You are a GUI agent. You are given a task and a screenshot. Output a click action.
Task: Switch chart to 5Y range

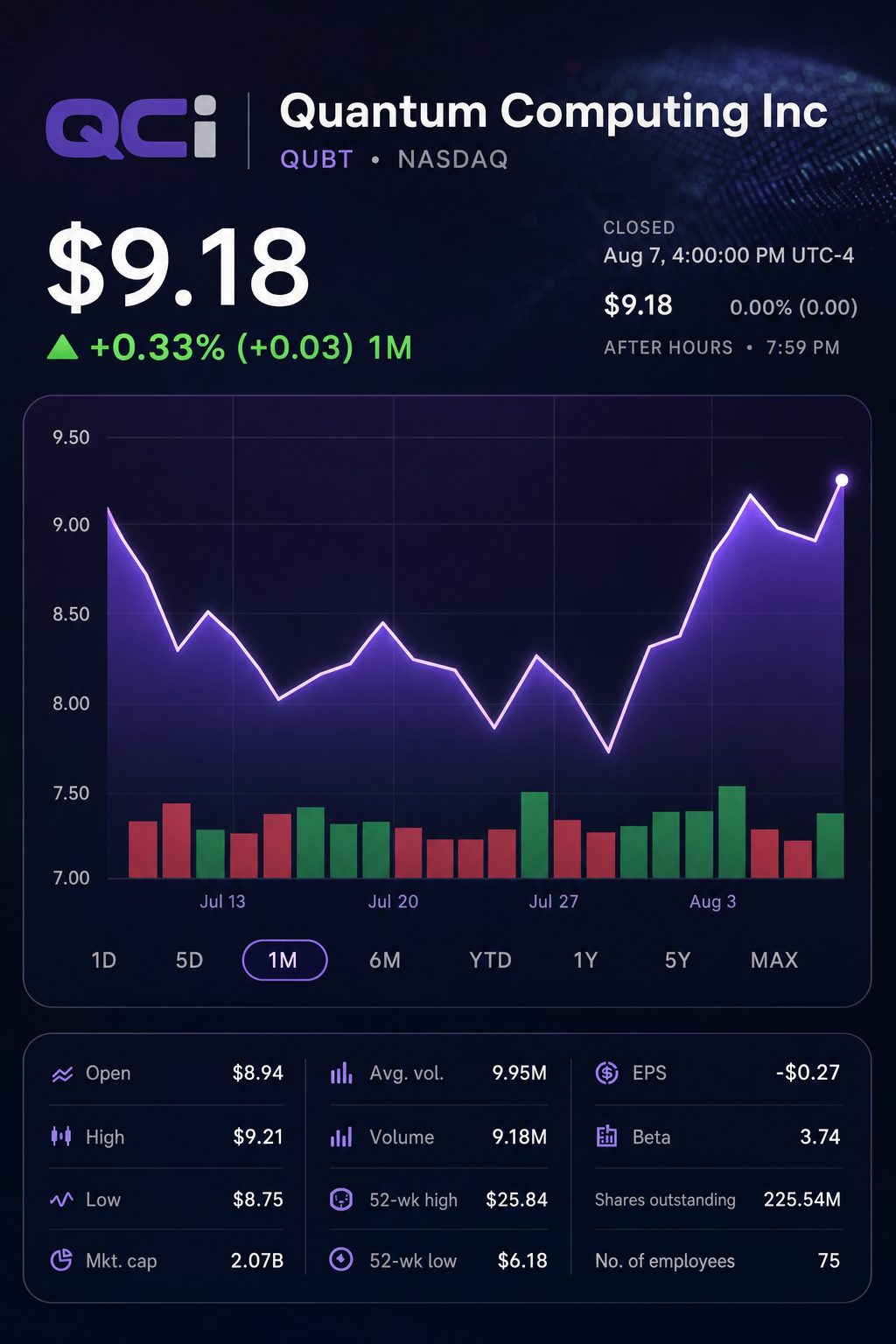coord(677,960)
